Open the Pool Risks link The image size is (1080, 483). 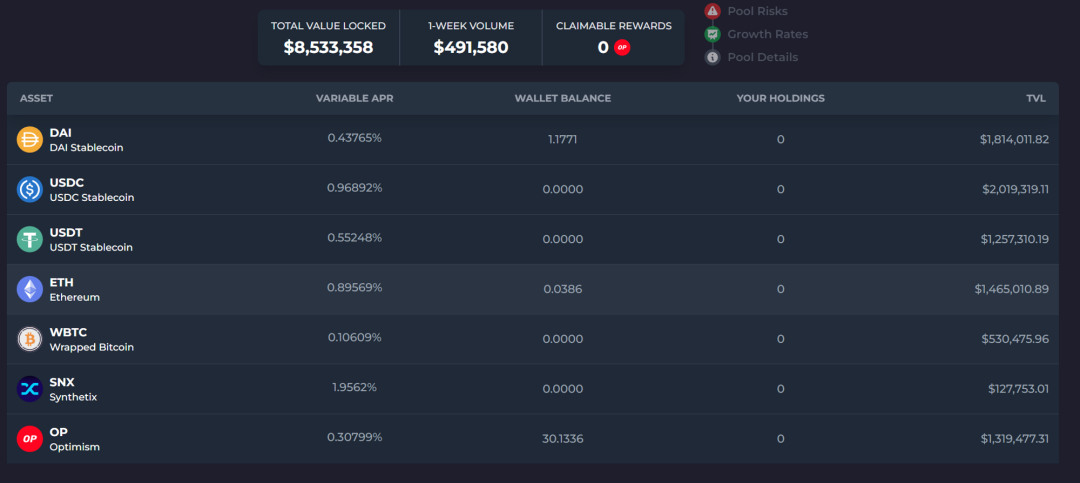pos(757,11)
